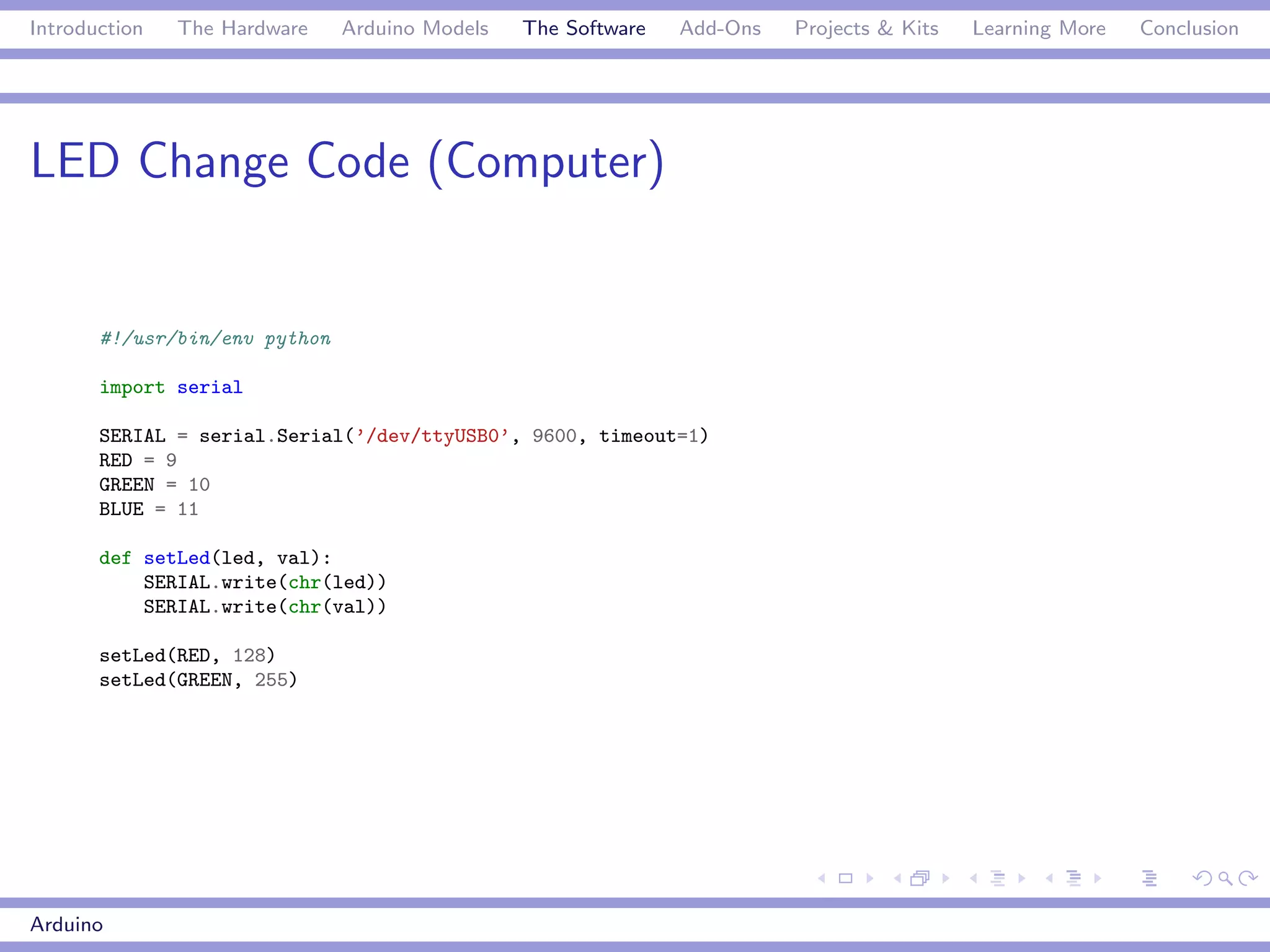Switch to Add-Ons section
1270x952 pixels.
tap(720, 29)
